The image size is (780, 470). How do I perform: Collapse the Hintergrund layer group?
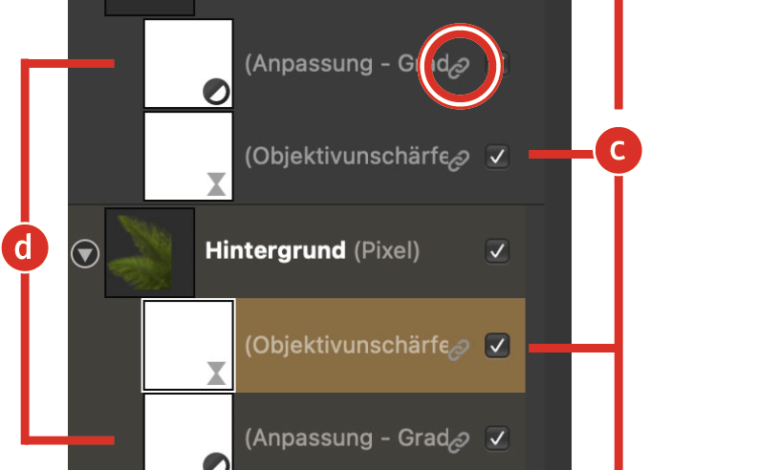pos(85,254)
